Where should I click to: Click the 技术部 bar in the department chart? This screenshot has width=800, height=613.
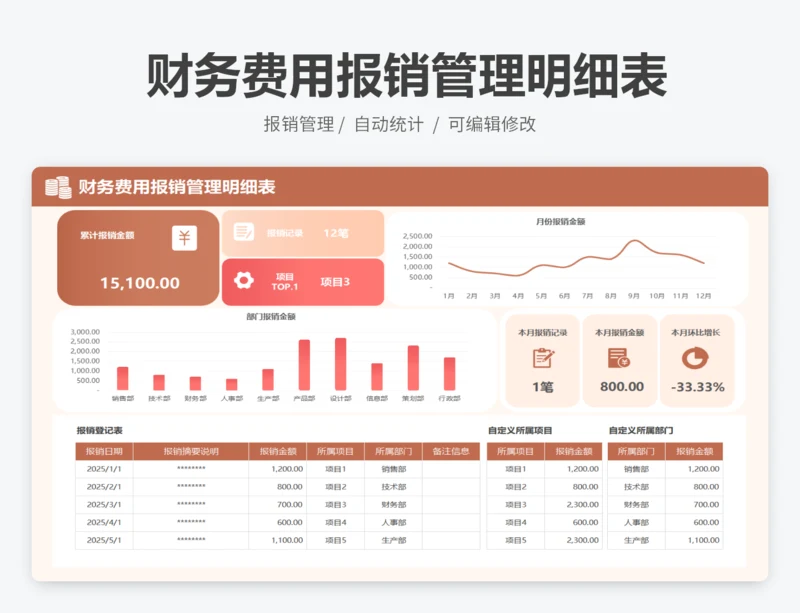coord(159,383)
